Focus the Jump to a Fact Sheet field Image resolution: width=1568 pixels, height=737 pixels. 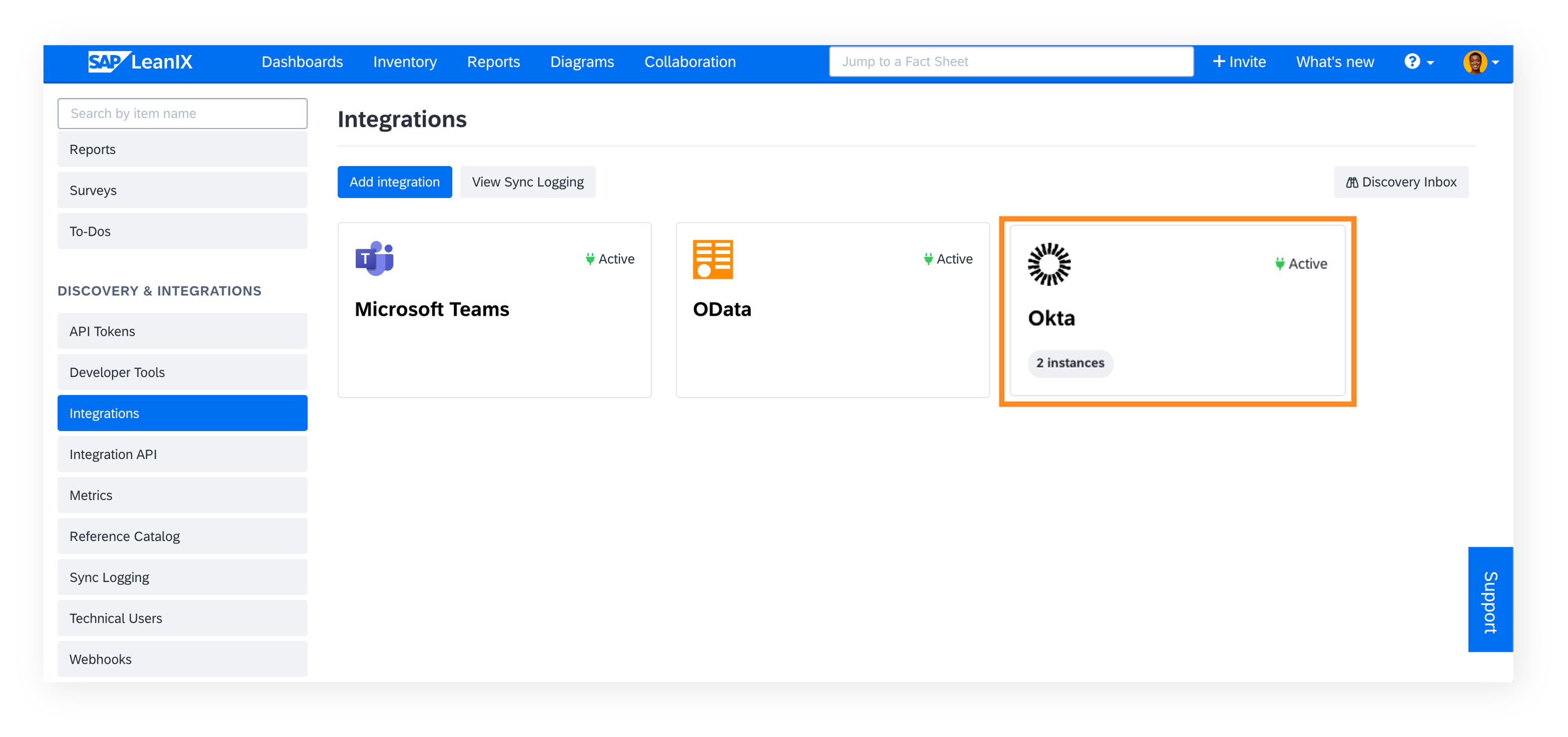click(x=1011, y=61)
